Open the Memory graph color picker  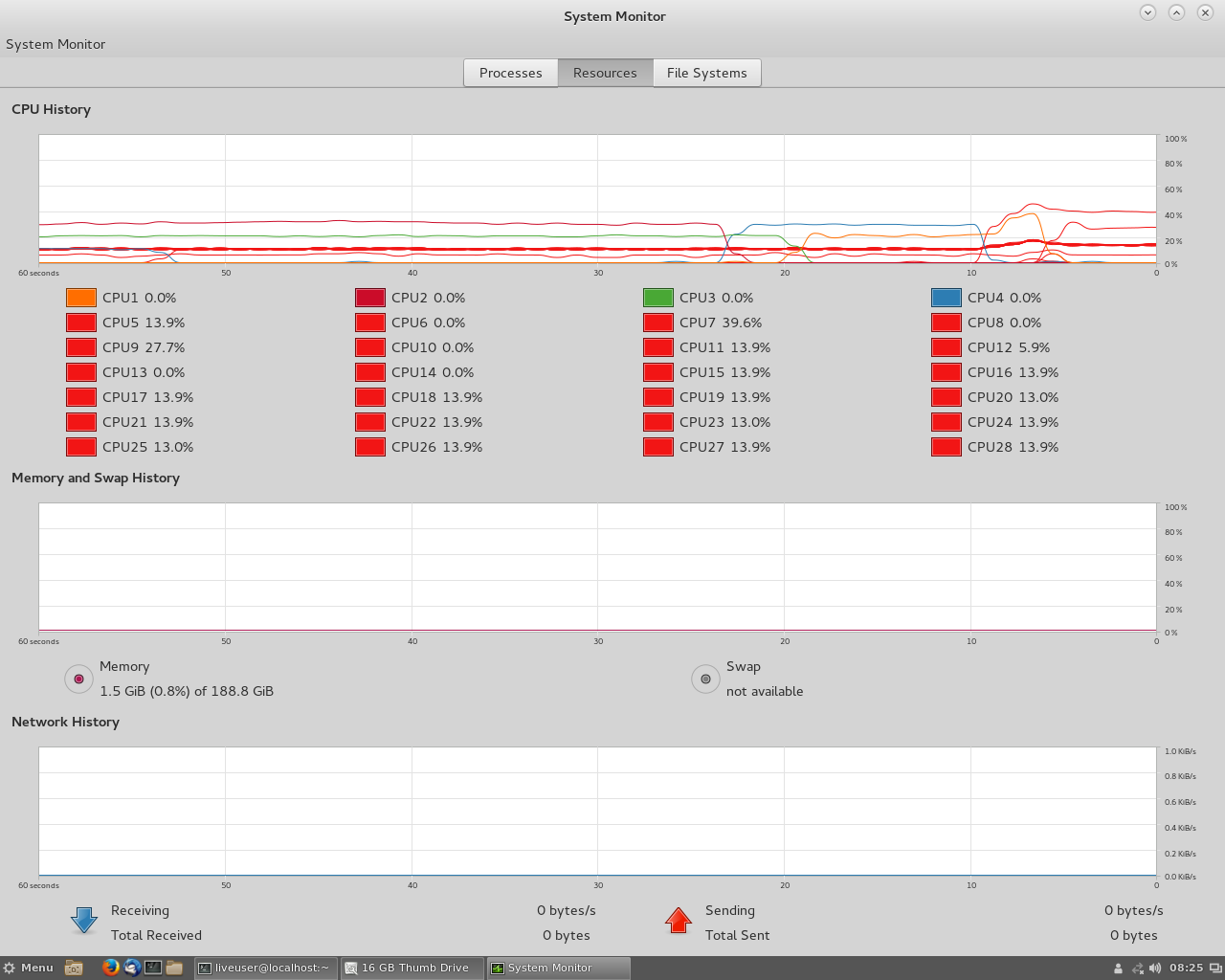[x=78, y=679]
